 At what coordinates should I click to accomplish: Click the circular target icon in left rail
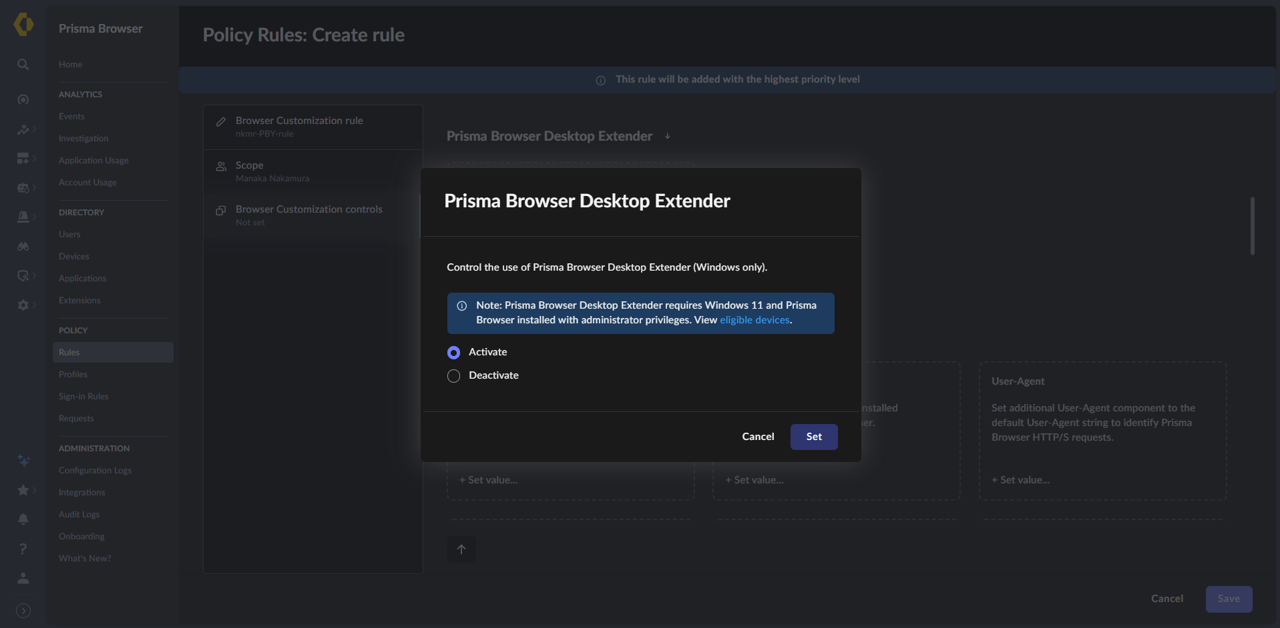[23, 99]
